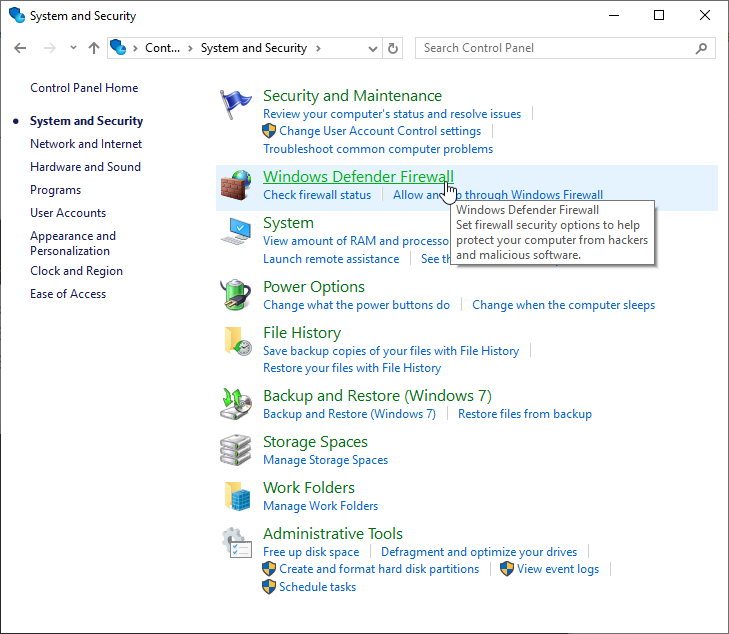Click the Cont... breadcrumb segment
The image size is (729, 634).
click(162, 48)
